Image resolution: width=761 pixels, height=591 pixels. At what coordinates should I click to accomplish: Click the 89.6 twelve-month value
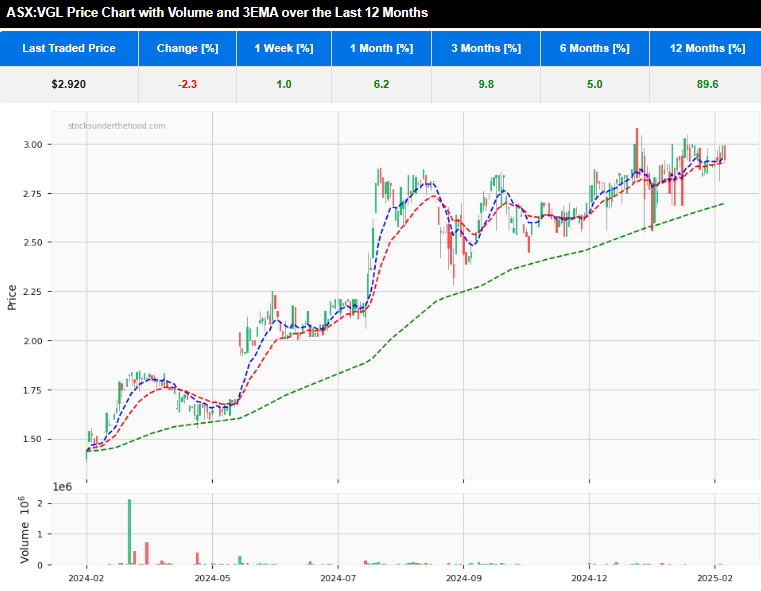(x=707, y=84)
